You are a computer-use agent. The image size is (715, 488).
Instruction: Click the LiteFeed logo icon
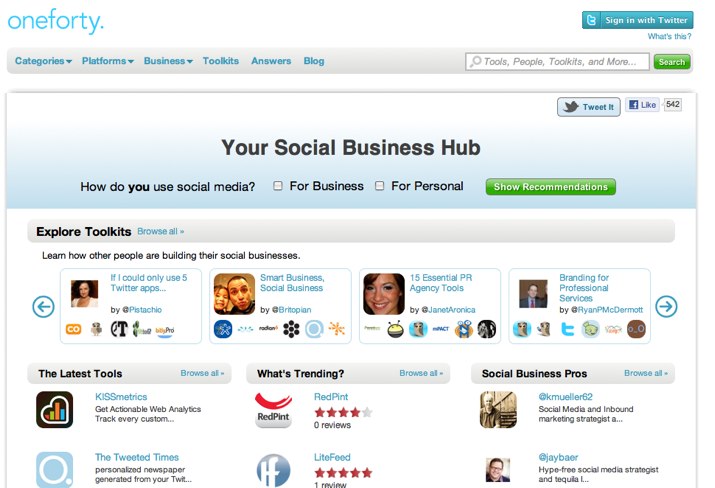click(273, 470)
